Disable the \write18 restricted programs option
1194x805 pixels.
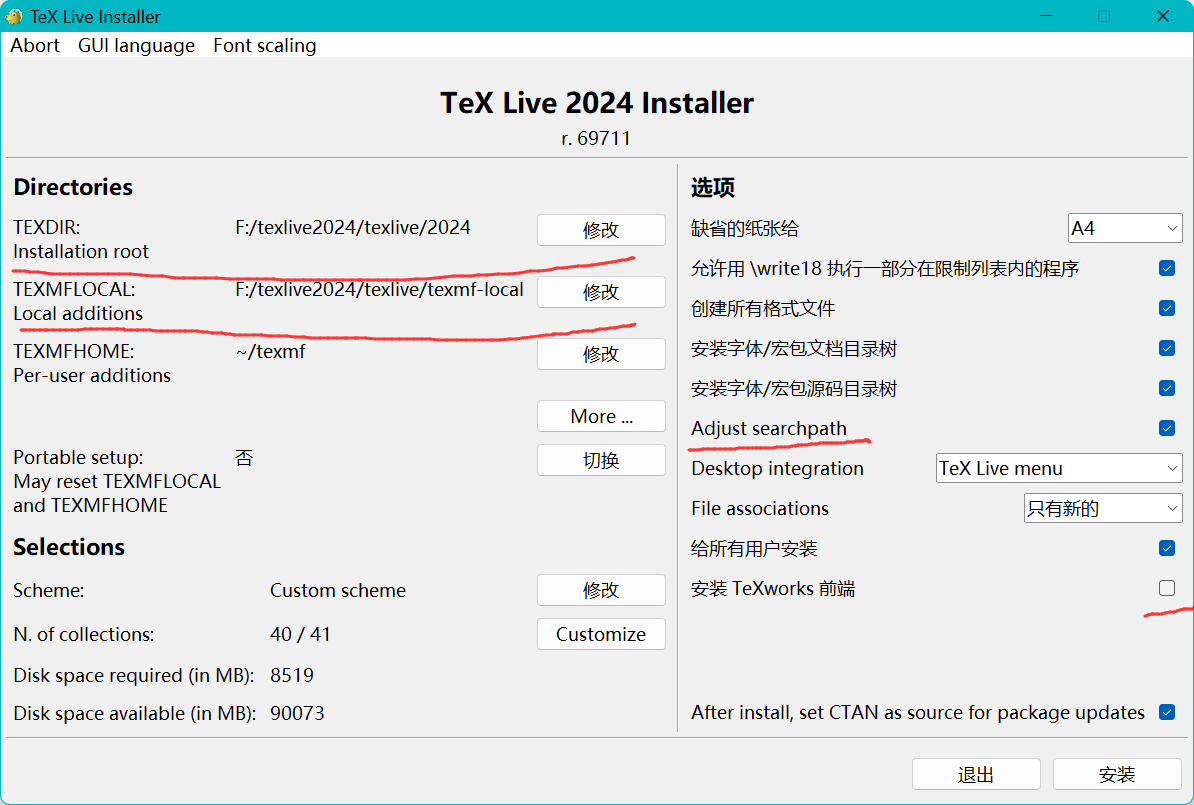click(1166, 268)
